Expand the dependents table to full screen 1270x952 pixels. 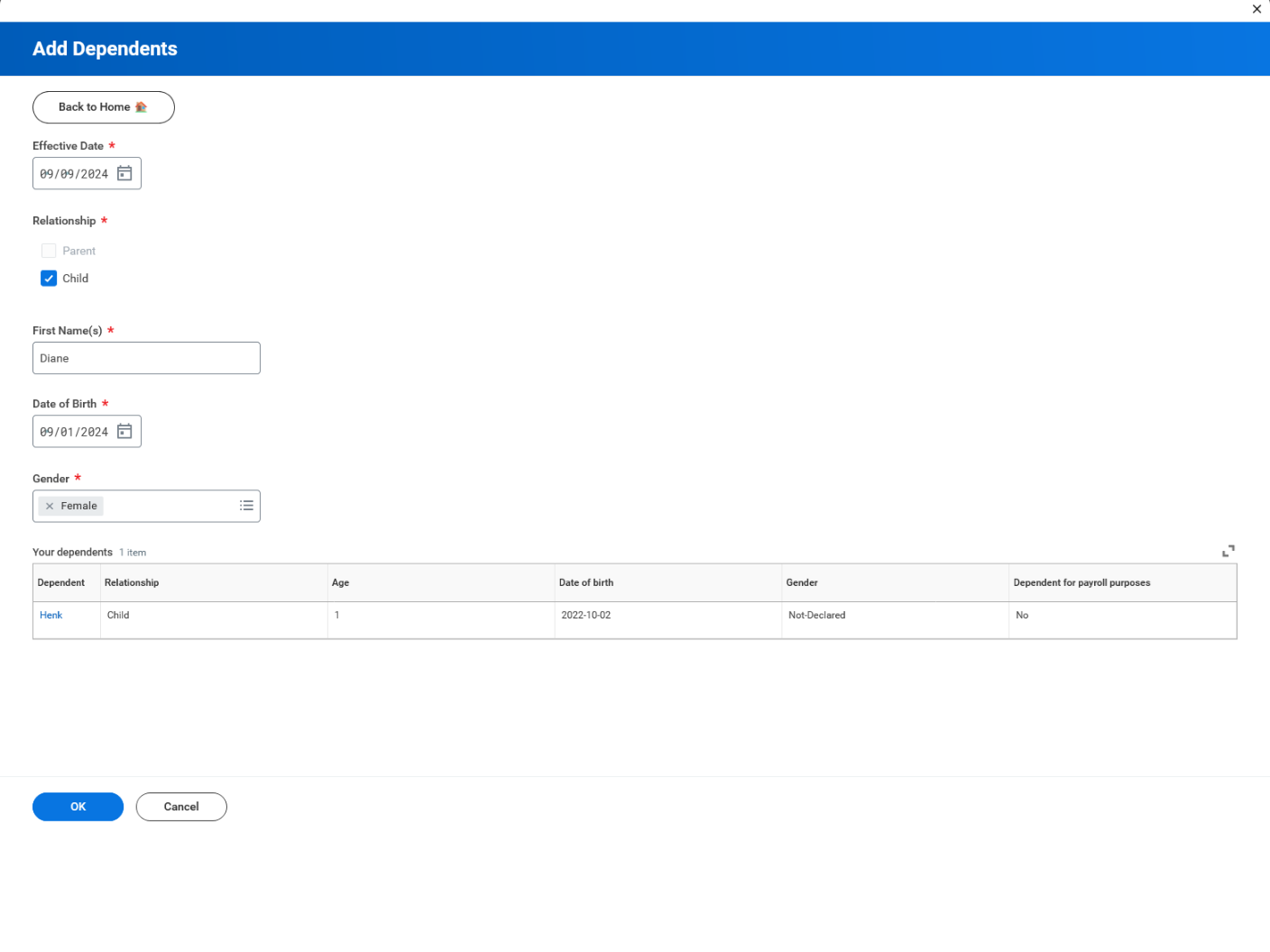pos(1228,551)
